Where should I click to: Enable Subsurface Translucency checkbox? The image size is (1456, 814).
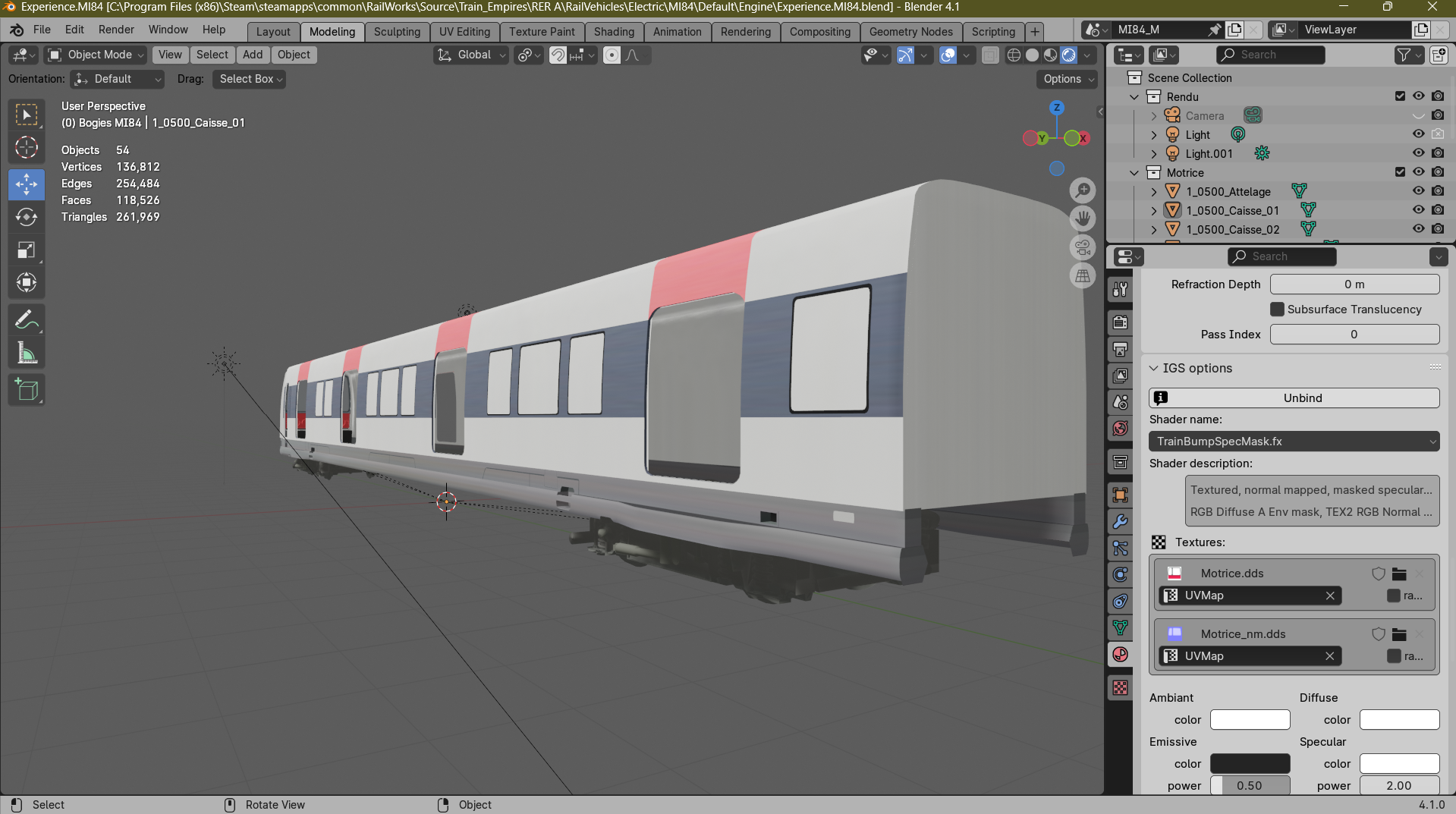click(1278, 310)
